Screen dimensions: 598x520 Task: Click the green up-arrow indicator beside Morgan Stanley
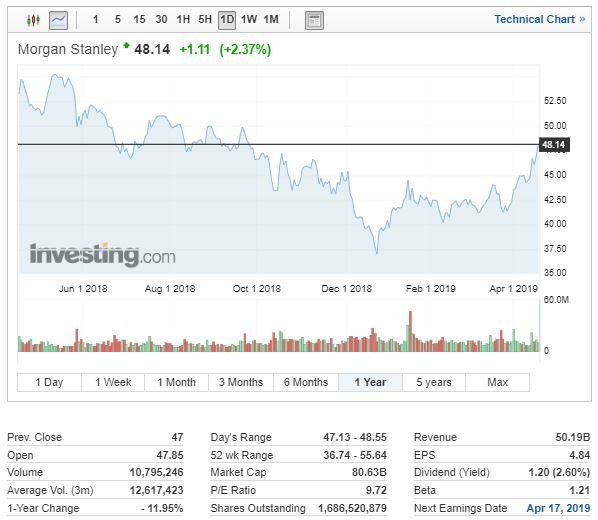[x=126, y=45]
